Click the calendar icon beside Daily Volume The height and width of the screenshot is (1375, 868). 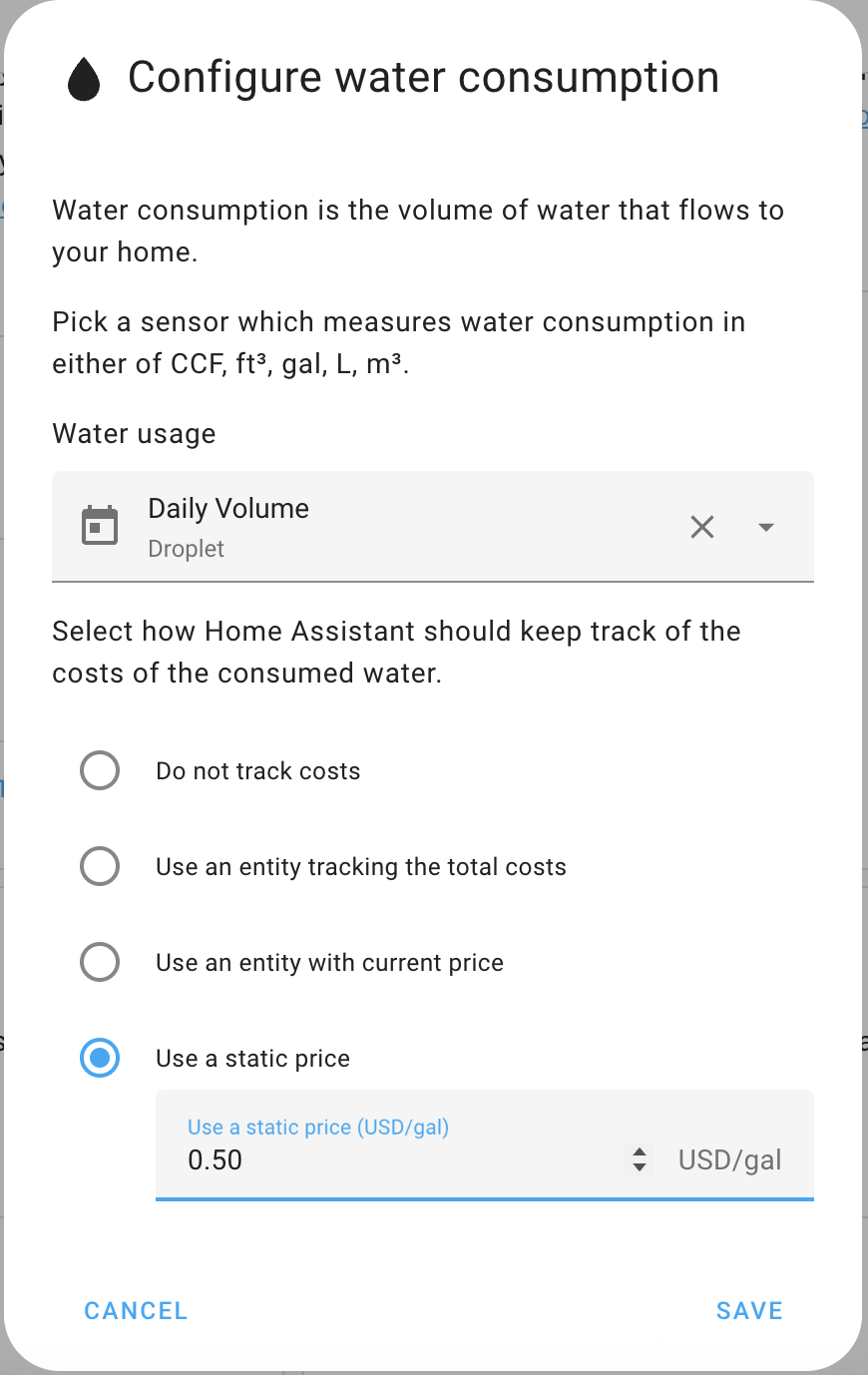pos(100,525)
